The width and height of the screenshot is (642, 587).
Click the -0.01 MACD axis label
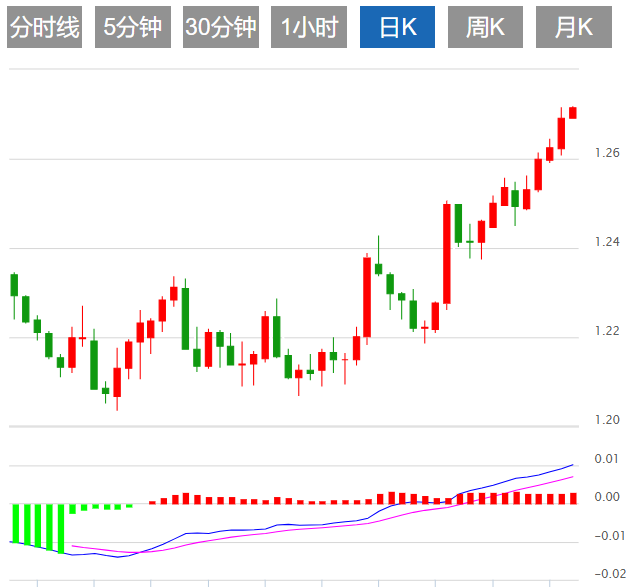pos(610,535)
